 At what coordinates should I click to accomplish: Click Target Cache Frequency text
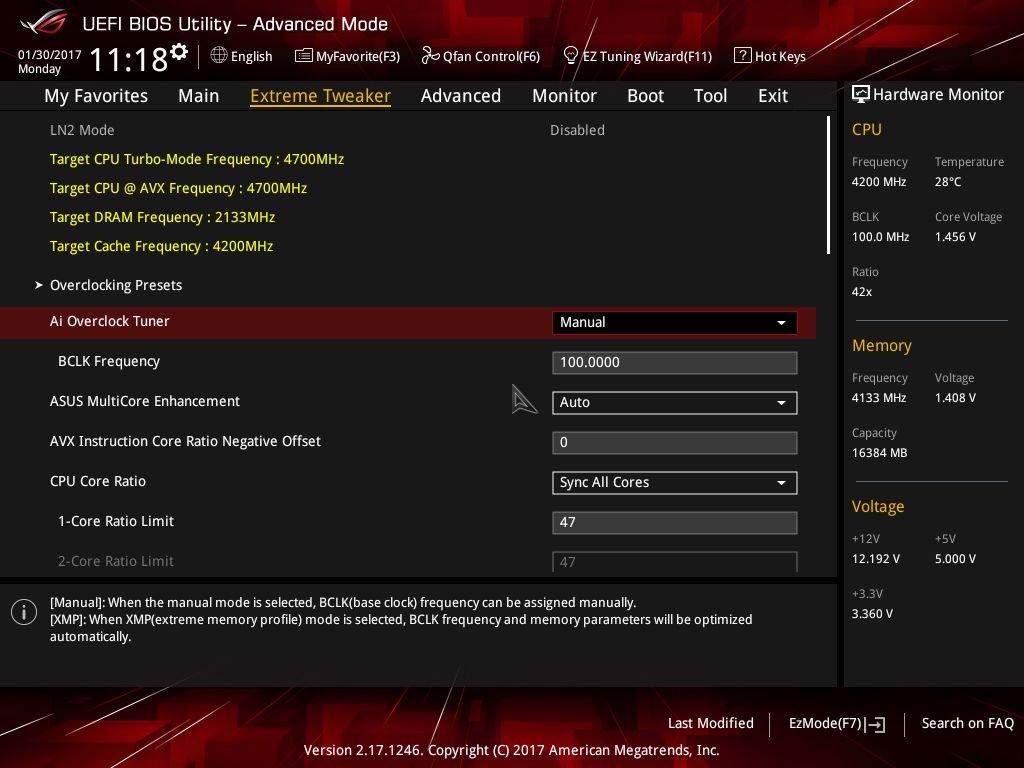161,246
